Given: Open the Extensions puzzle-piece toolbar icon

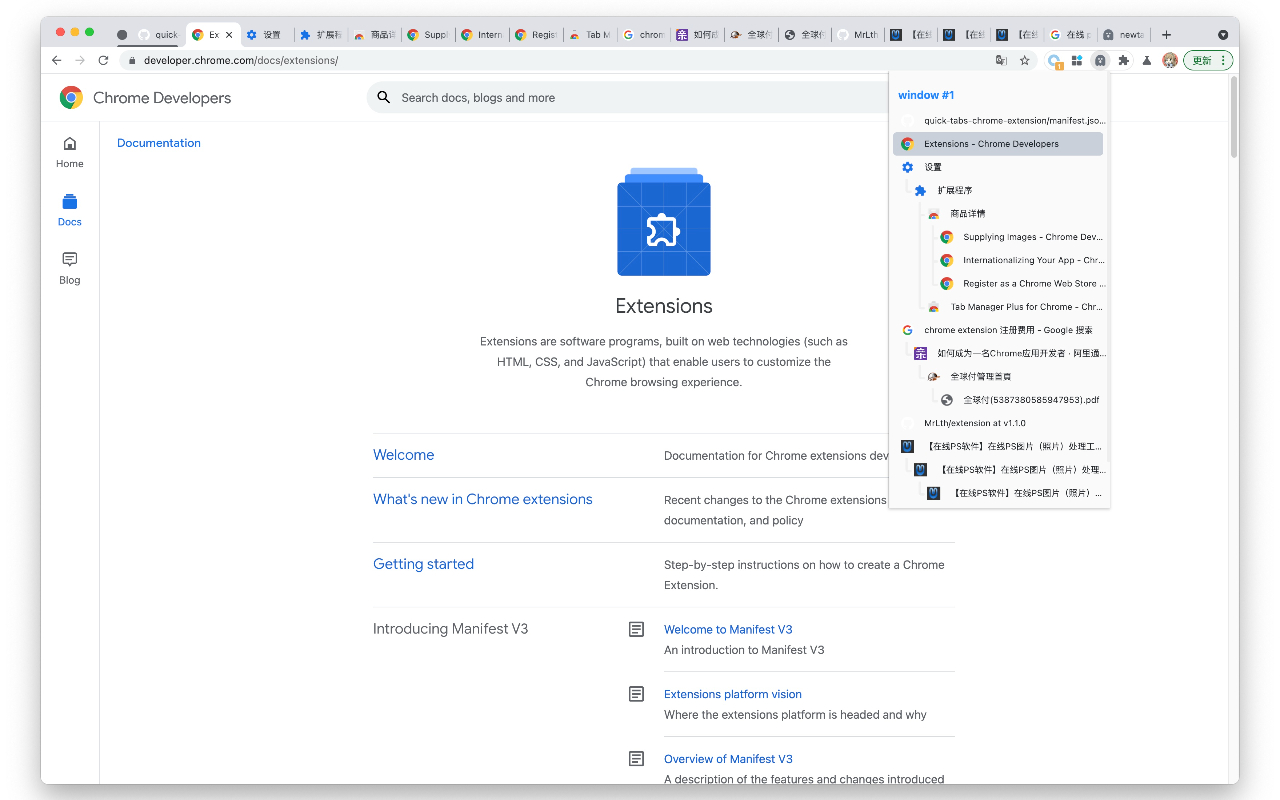Looking at the screenshot, I should click(1123, 60).
